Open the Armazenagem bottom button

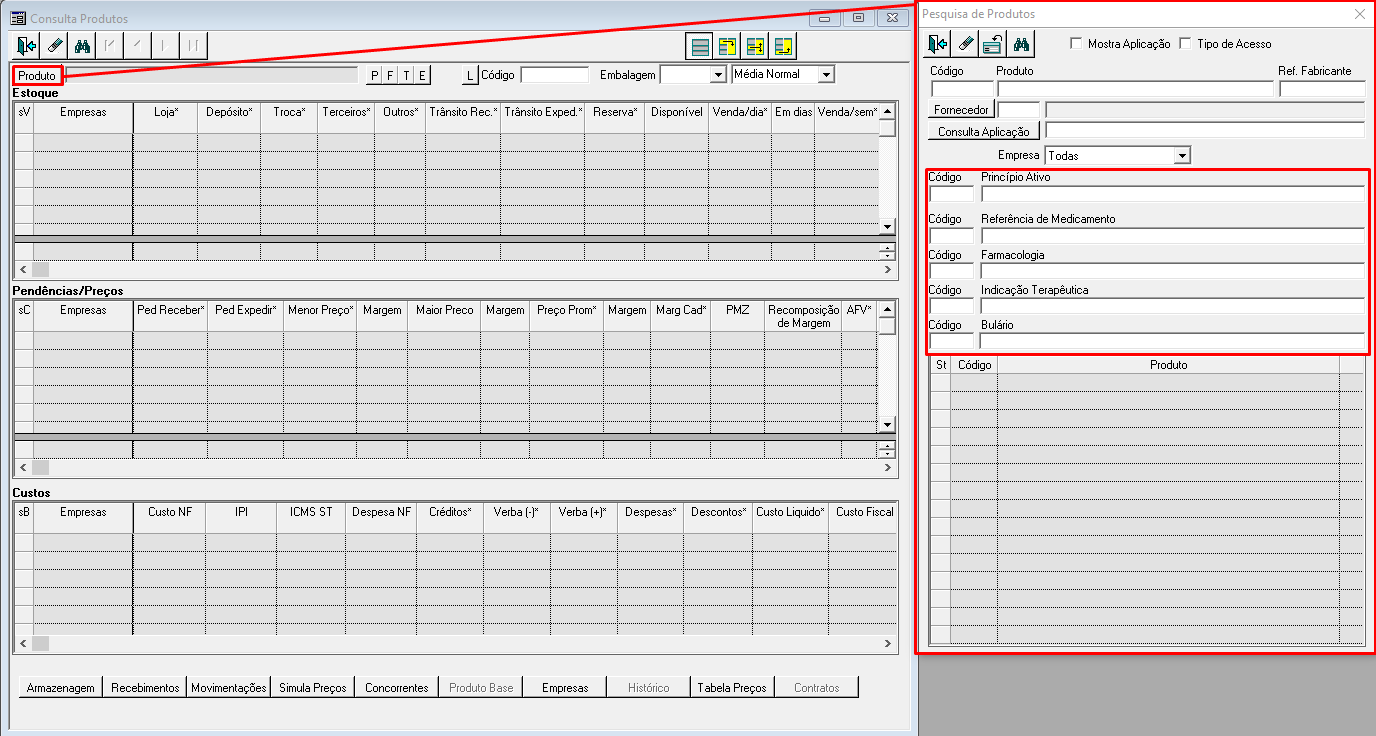point(61,687)
